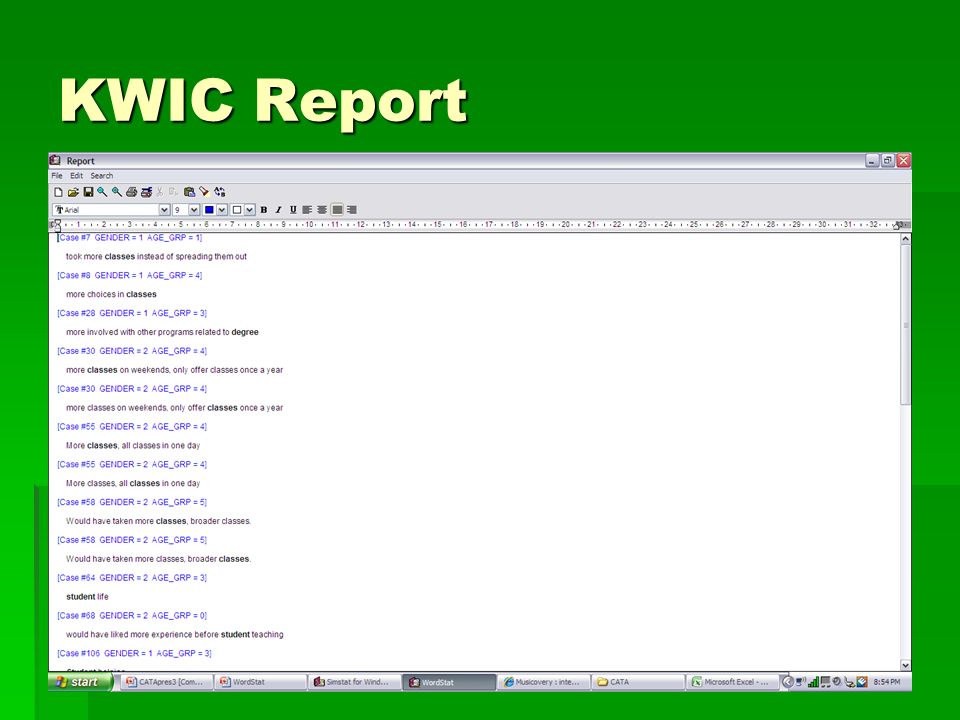This screenshot has width=960, height=720.
Task: Click the left indent marker on the ruler
Action: pyautogui.click(x=57, y=225)
